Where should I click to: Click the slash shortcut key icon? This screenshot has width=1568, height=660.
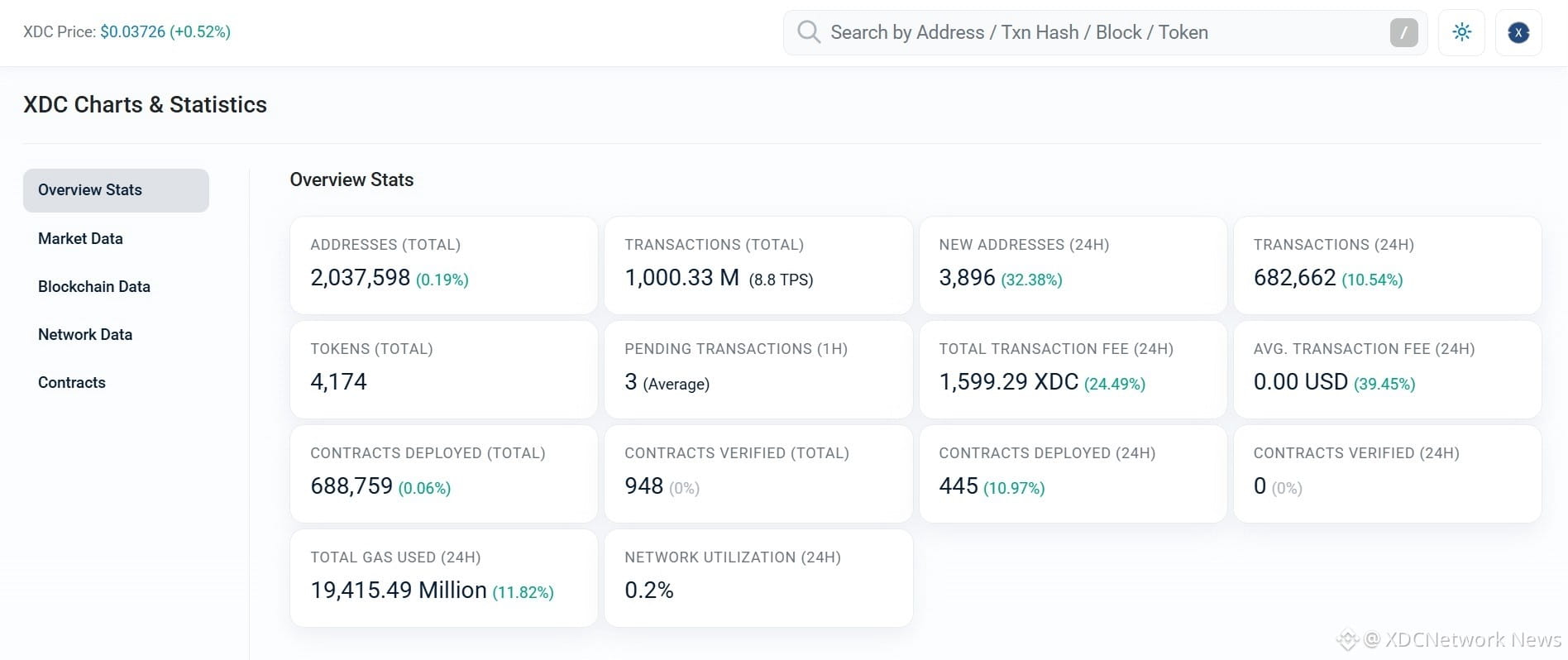1403,32
